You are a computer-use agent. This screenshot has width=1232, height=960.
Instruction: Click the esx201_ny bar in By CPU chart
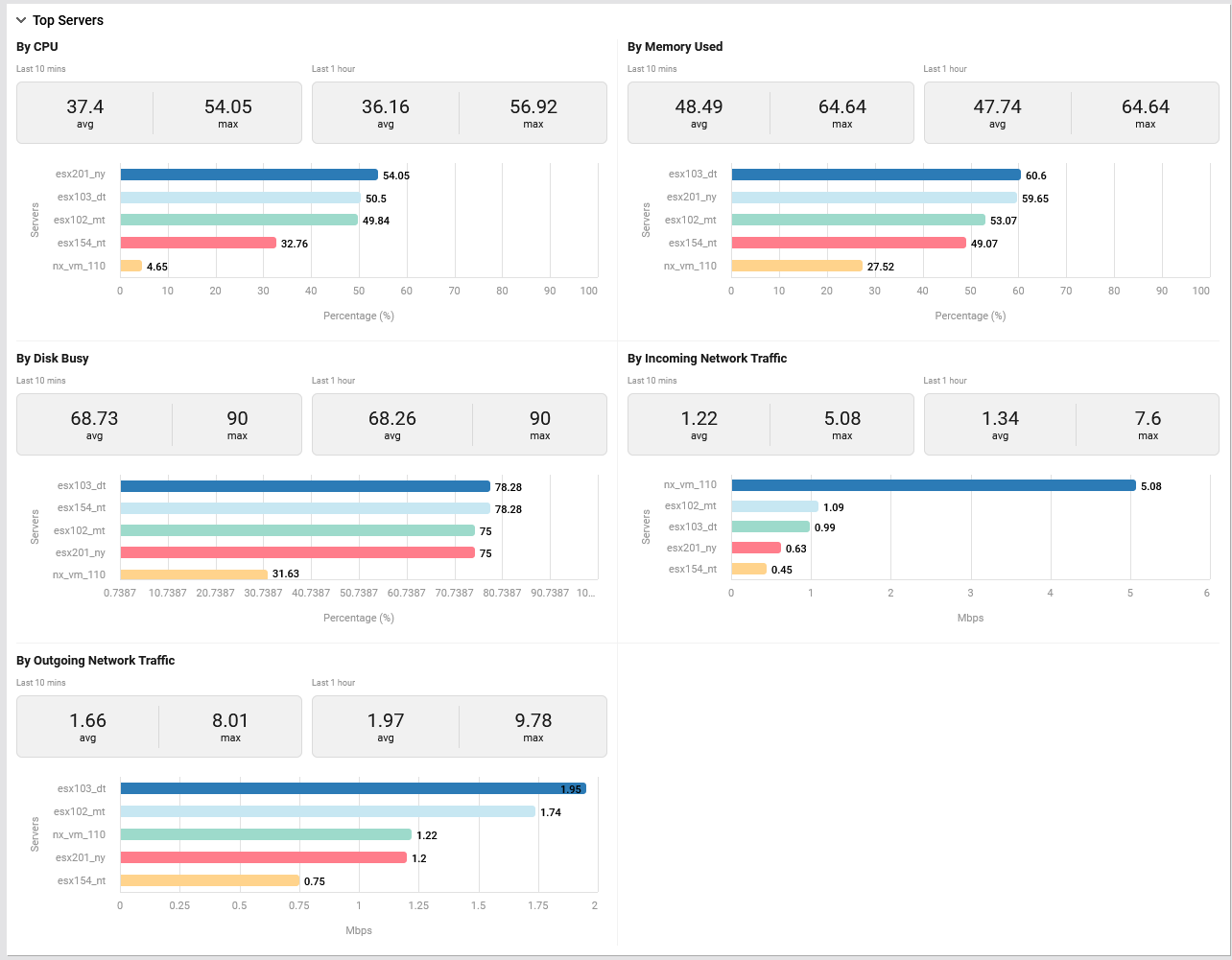(x=248, y=175)
